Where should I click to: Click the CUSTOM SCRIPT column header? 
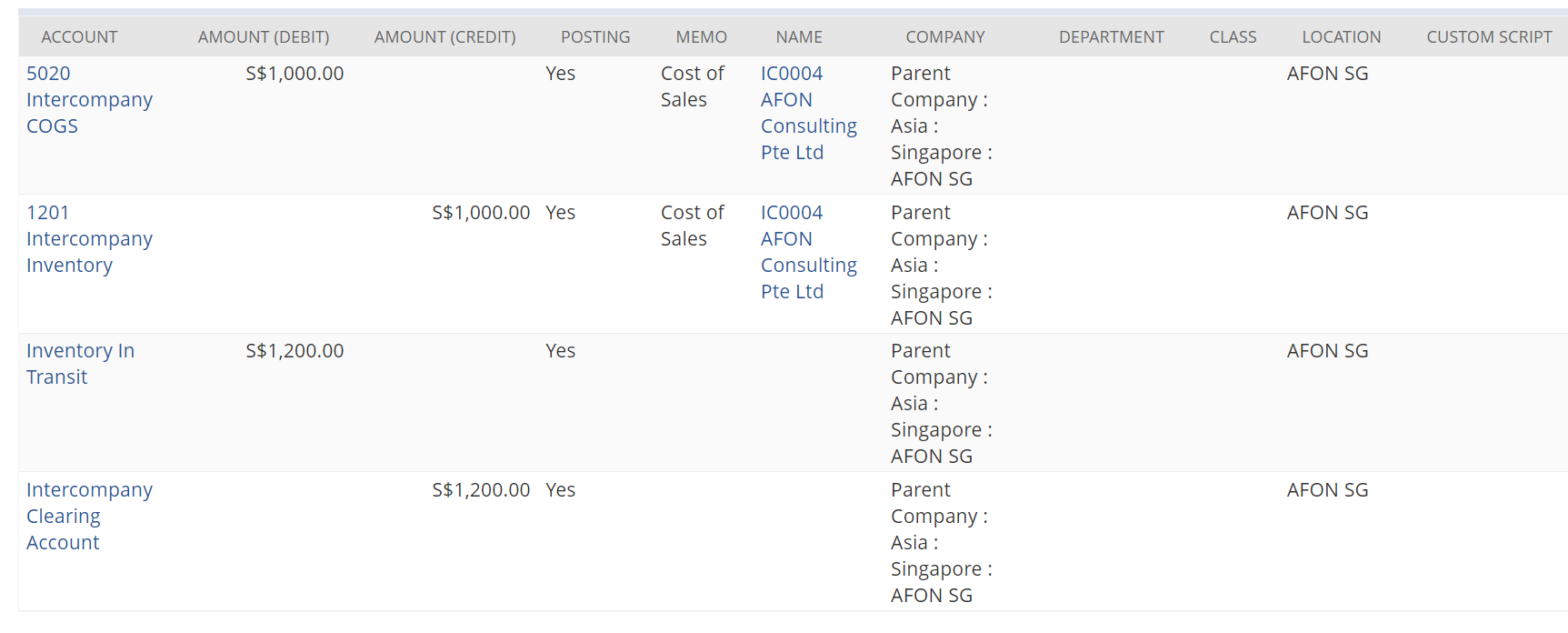click(1489, 37)
